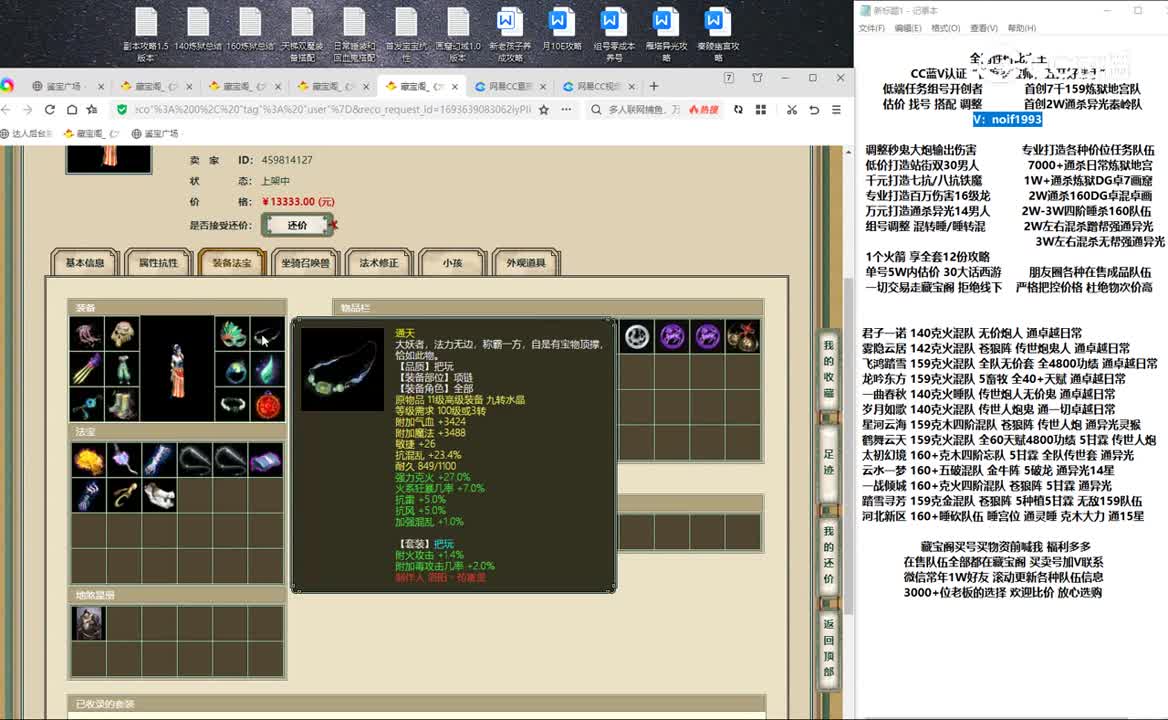This screenshot has width=1168, height=720.
Task: Click the feathered mask equipment icon
Action: [x=232, y=334]
